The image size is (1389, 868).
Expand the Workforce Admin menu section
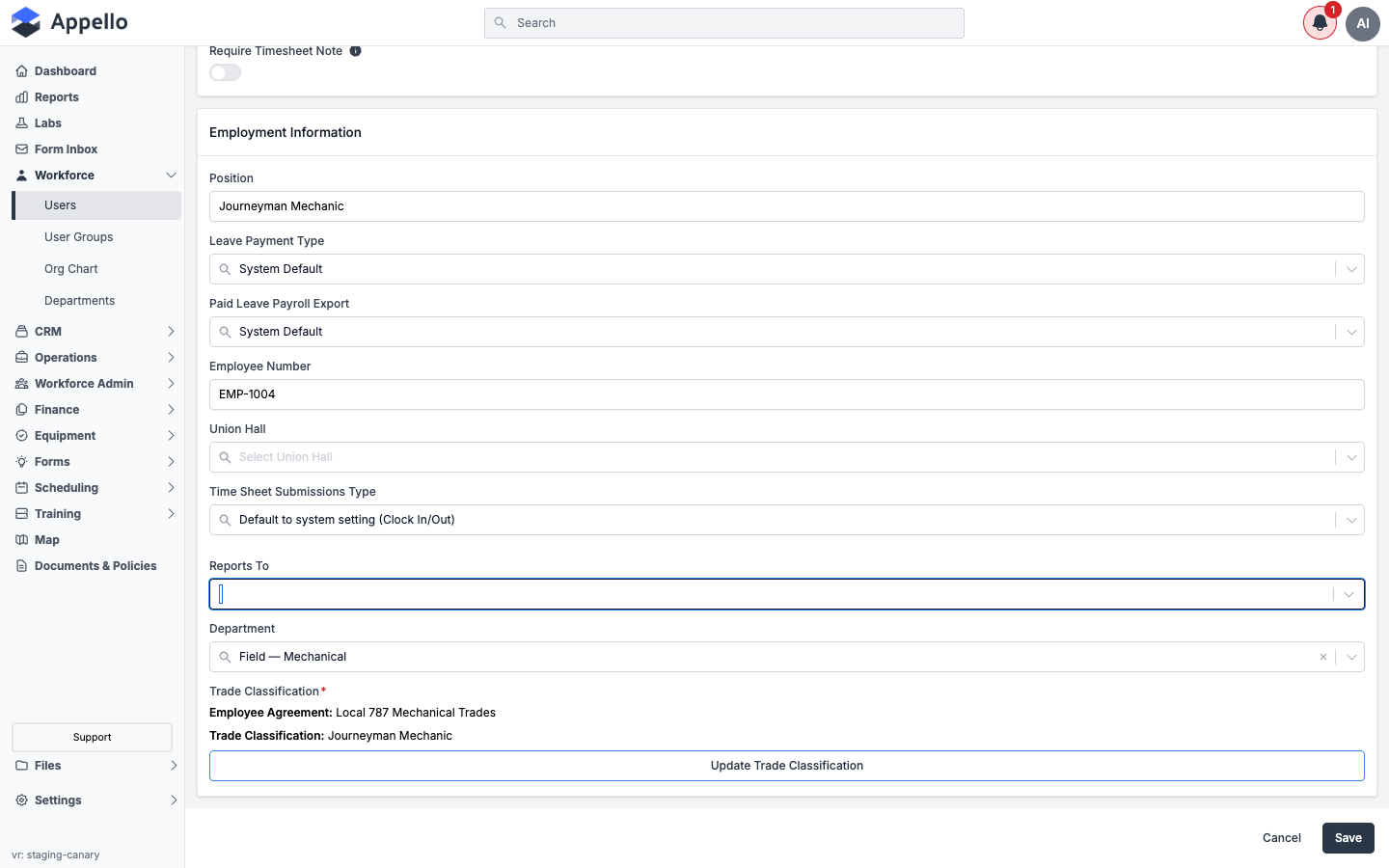(172, 384)
